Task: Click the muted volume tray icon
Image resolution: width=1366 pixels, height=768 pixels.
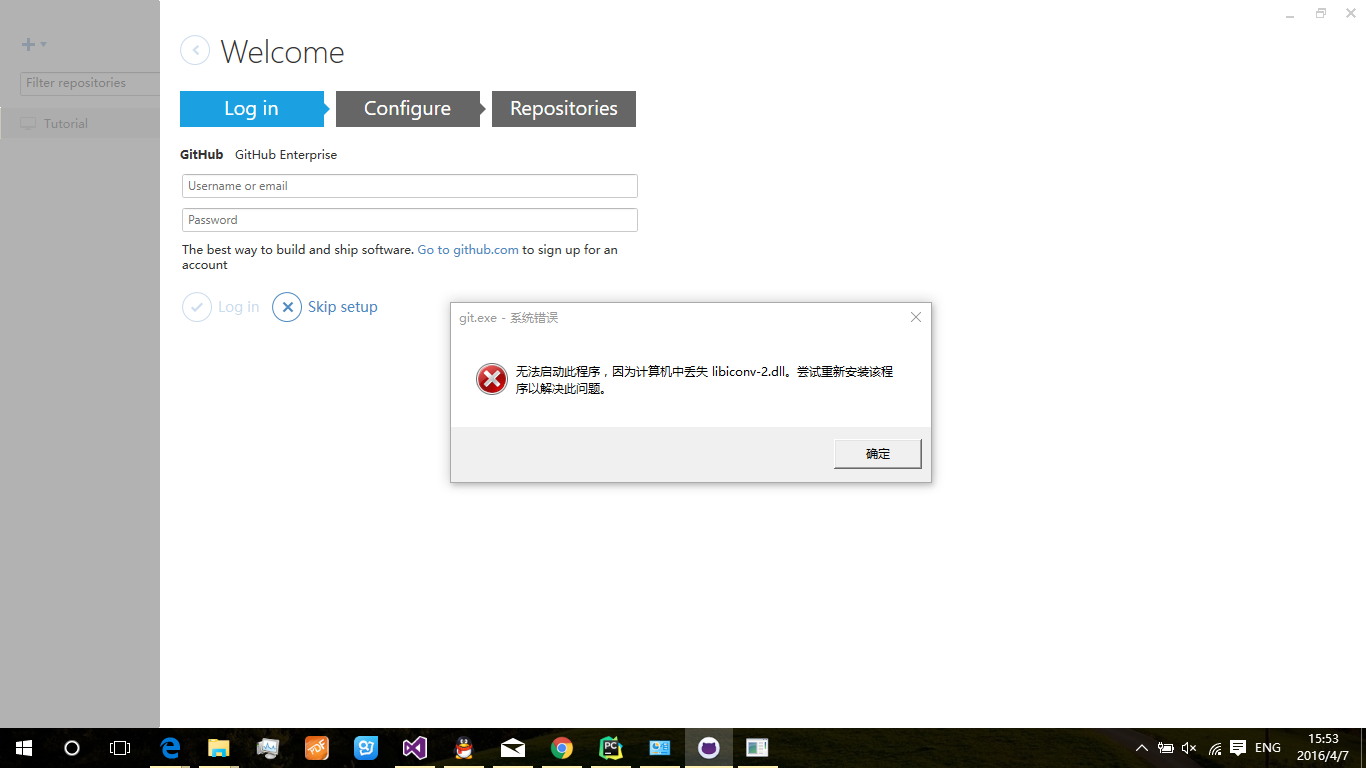Action: [x=1190, y=748]
